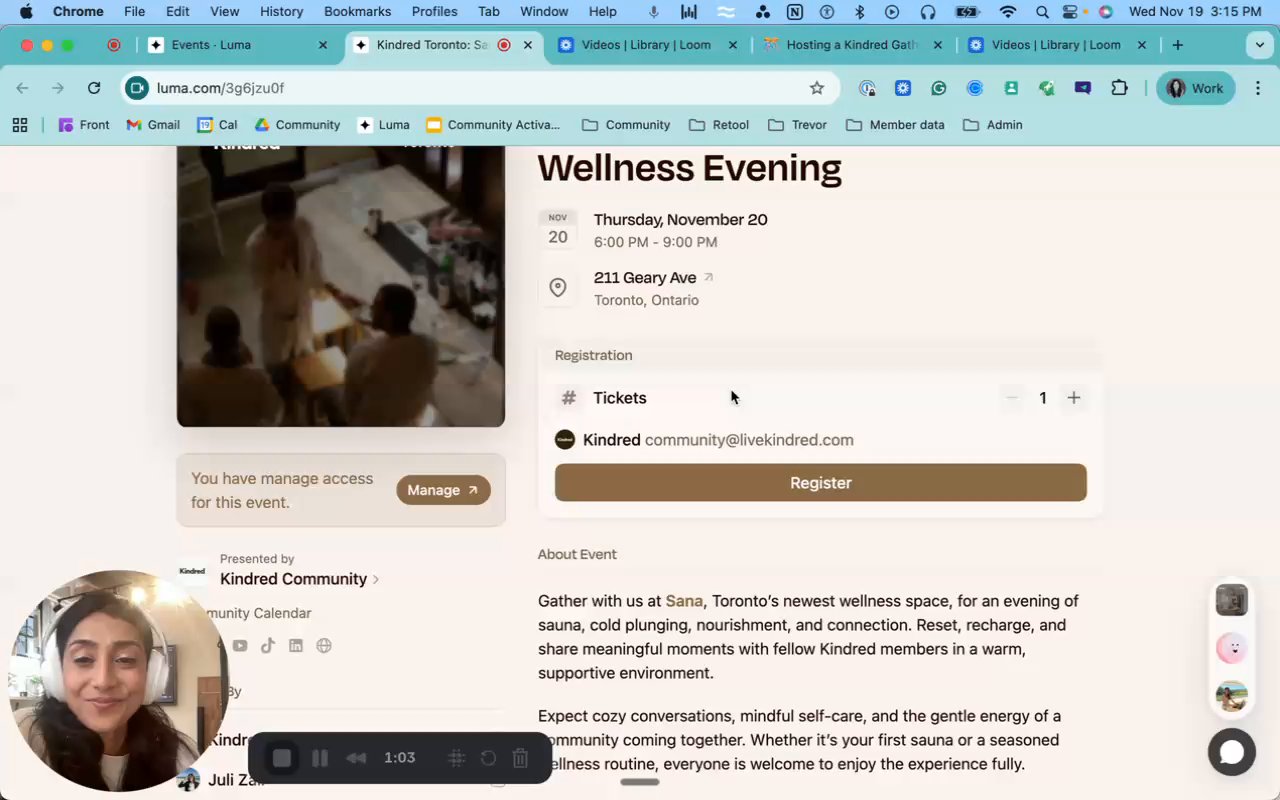Decrease ticket count with minus

[x=1011, y=398]
